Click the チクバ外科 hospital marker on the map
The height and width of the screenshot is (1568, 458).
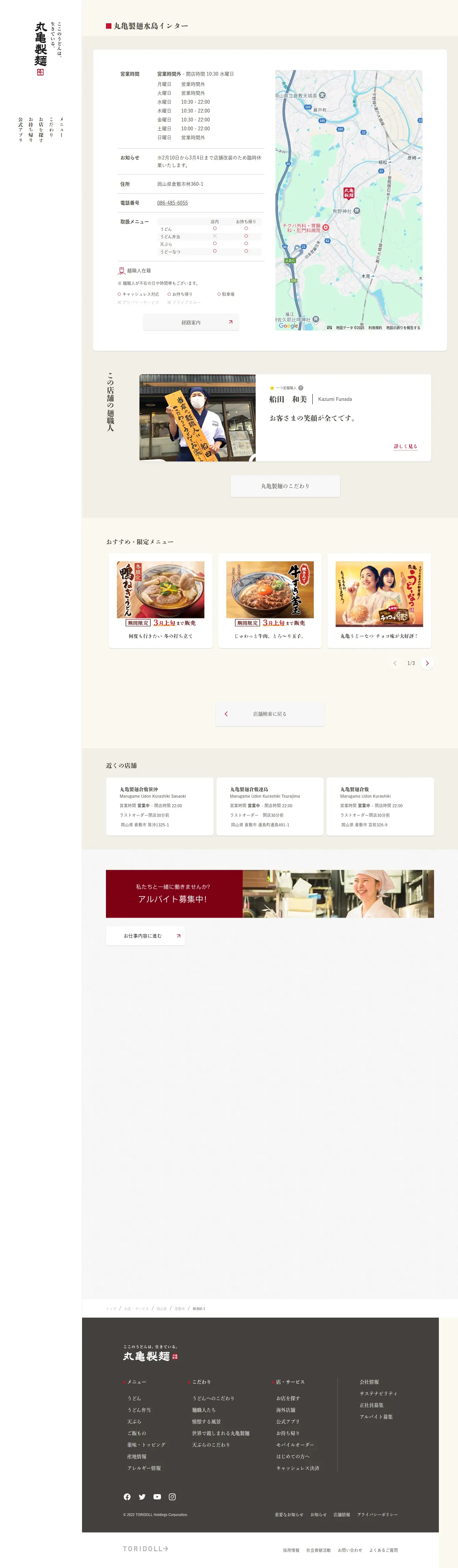325,228
